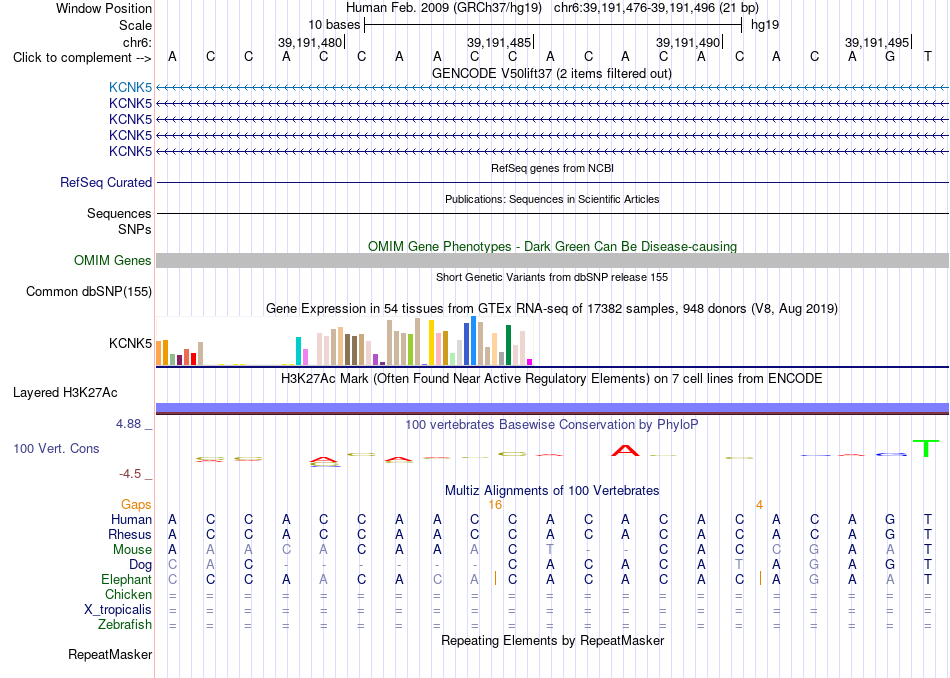Click the magenta bar ending GTEx chart

pos(530,362)
